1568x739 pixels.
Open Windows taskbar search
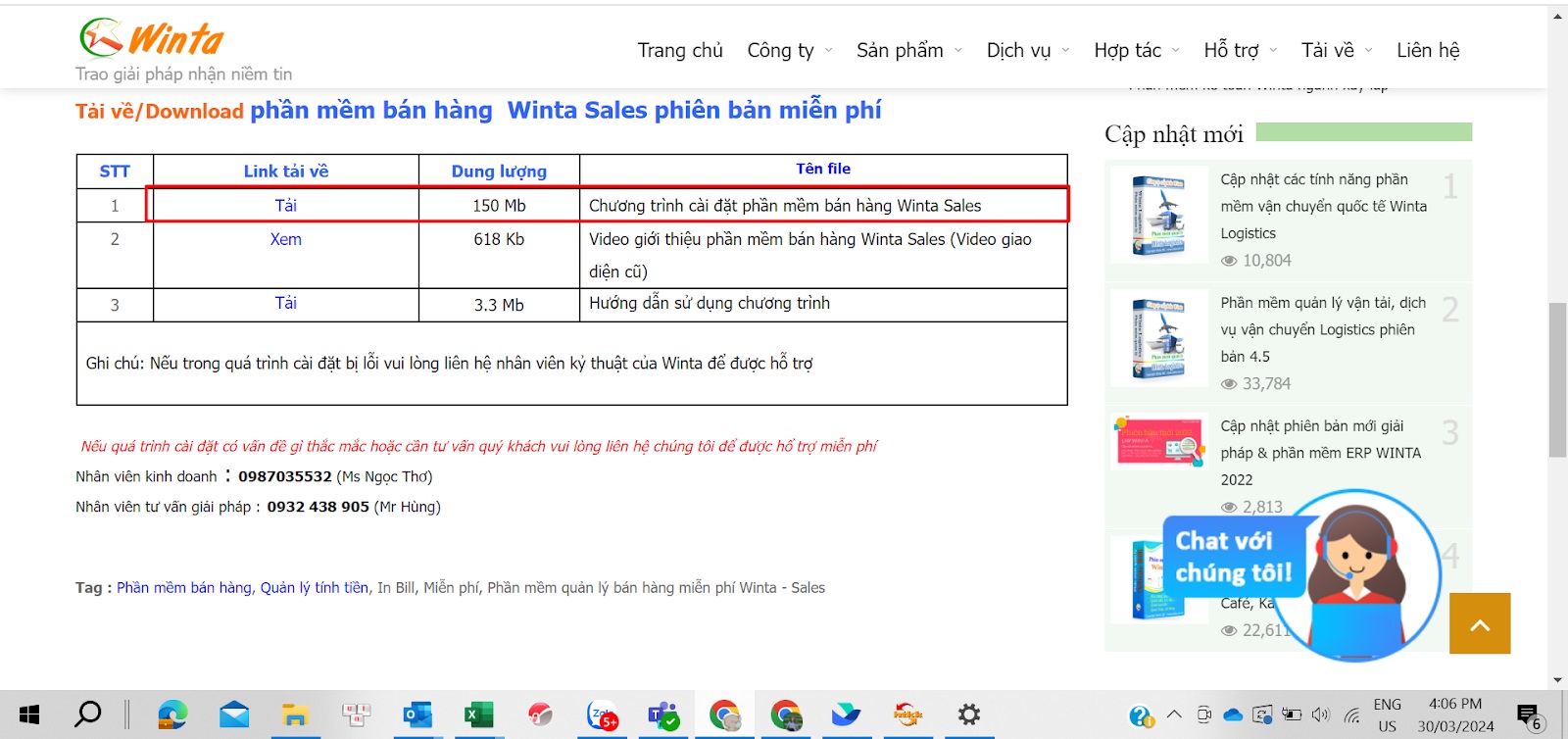point(88,714)
